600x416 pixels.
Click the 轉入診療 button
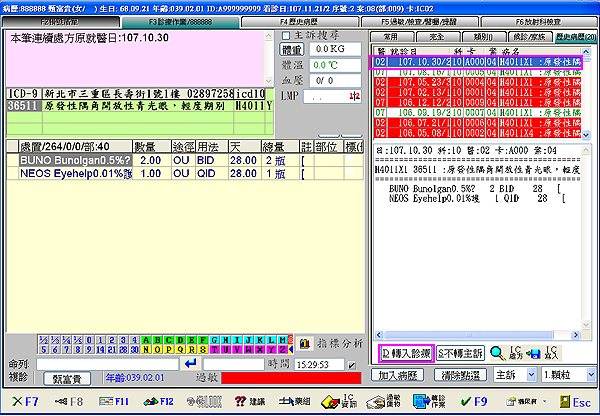[405, 353]
